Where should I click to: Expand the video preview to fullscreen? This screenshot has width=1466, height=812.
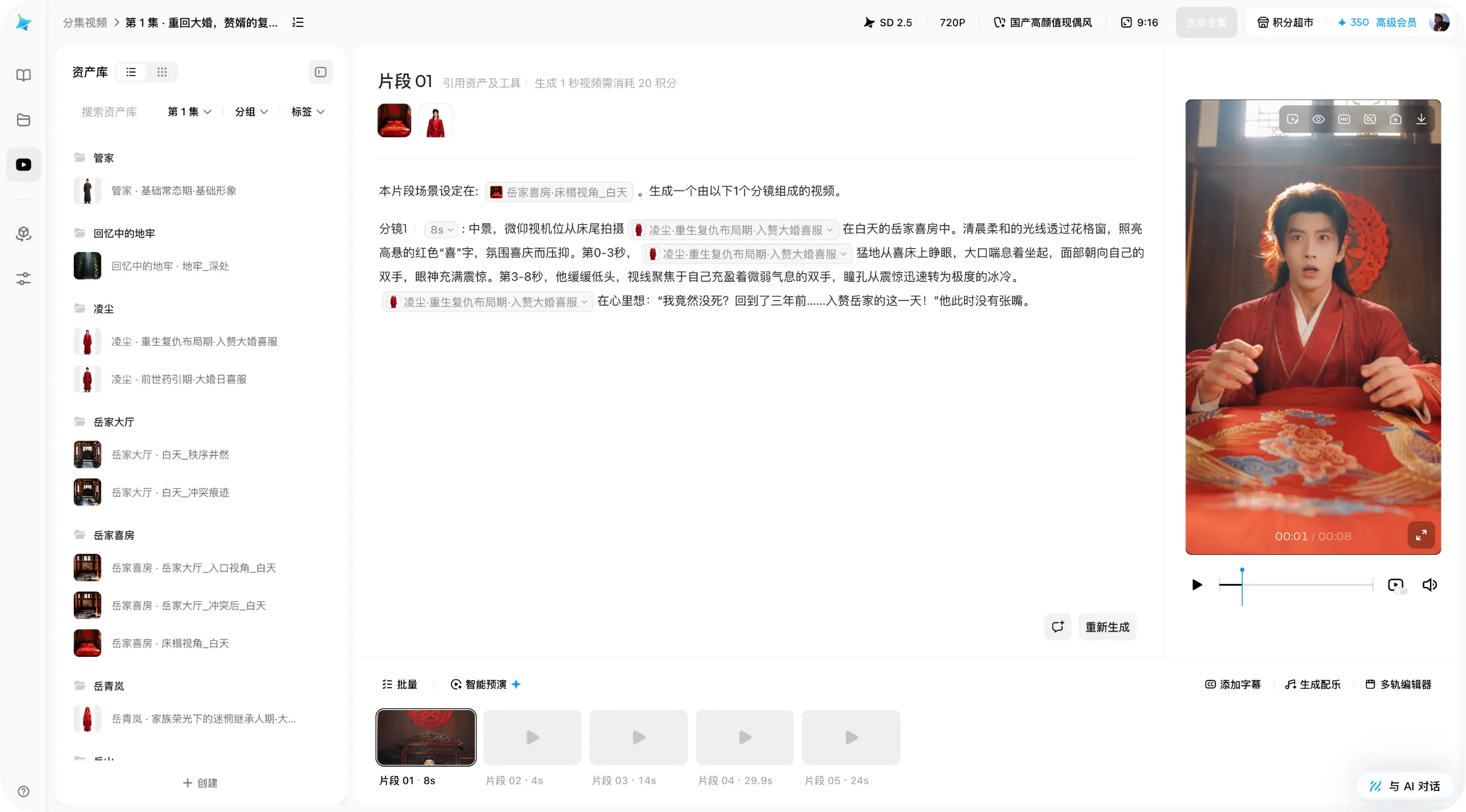pos(1421,535)
